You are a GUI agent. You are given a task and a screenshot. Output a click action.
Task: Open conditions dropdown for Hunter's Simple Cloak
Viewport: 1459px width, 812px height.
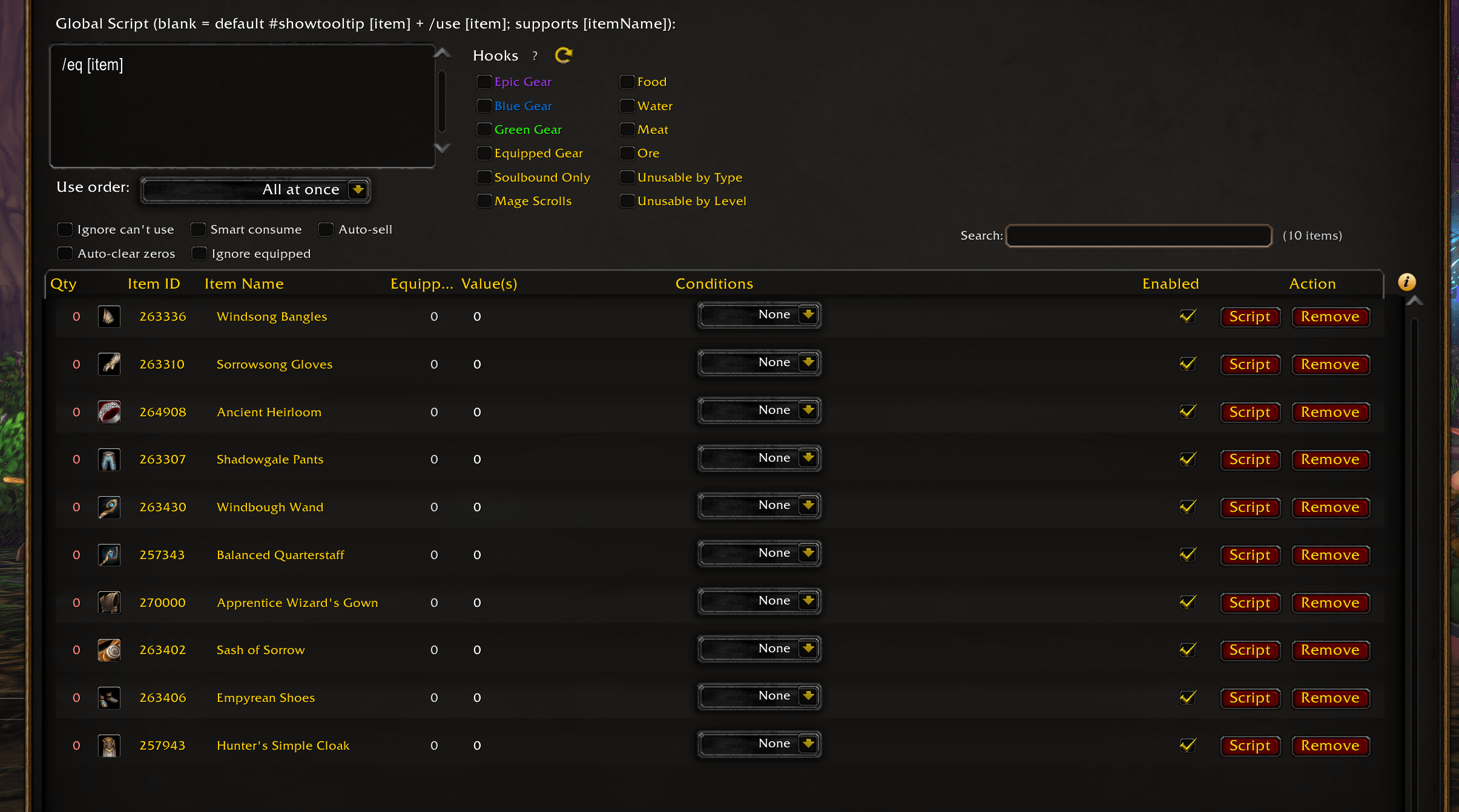pos(759,744)
